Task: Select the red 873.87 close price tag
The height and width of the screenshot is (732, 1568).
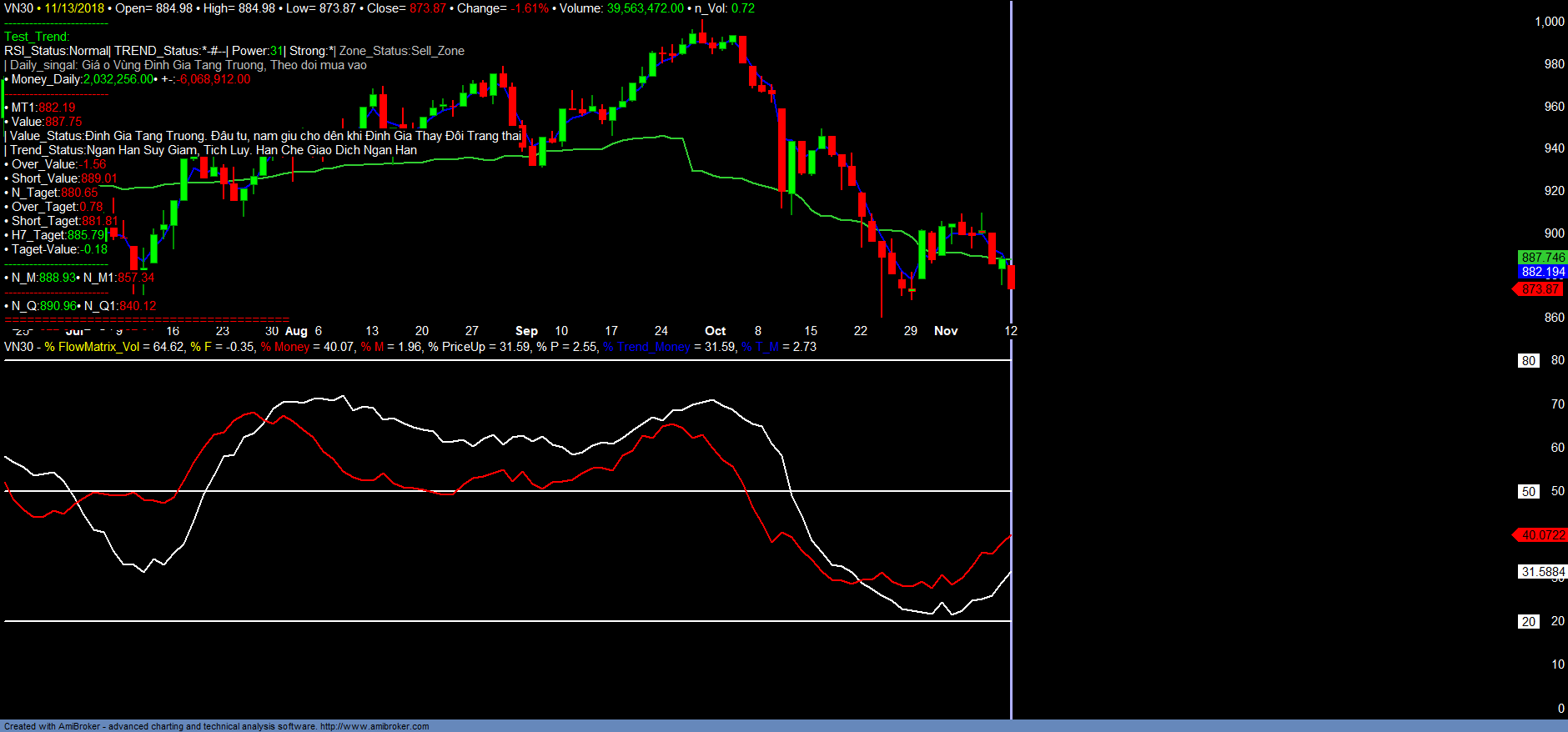Action: coord(1540,289)
